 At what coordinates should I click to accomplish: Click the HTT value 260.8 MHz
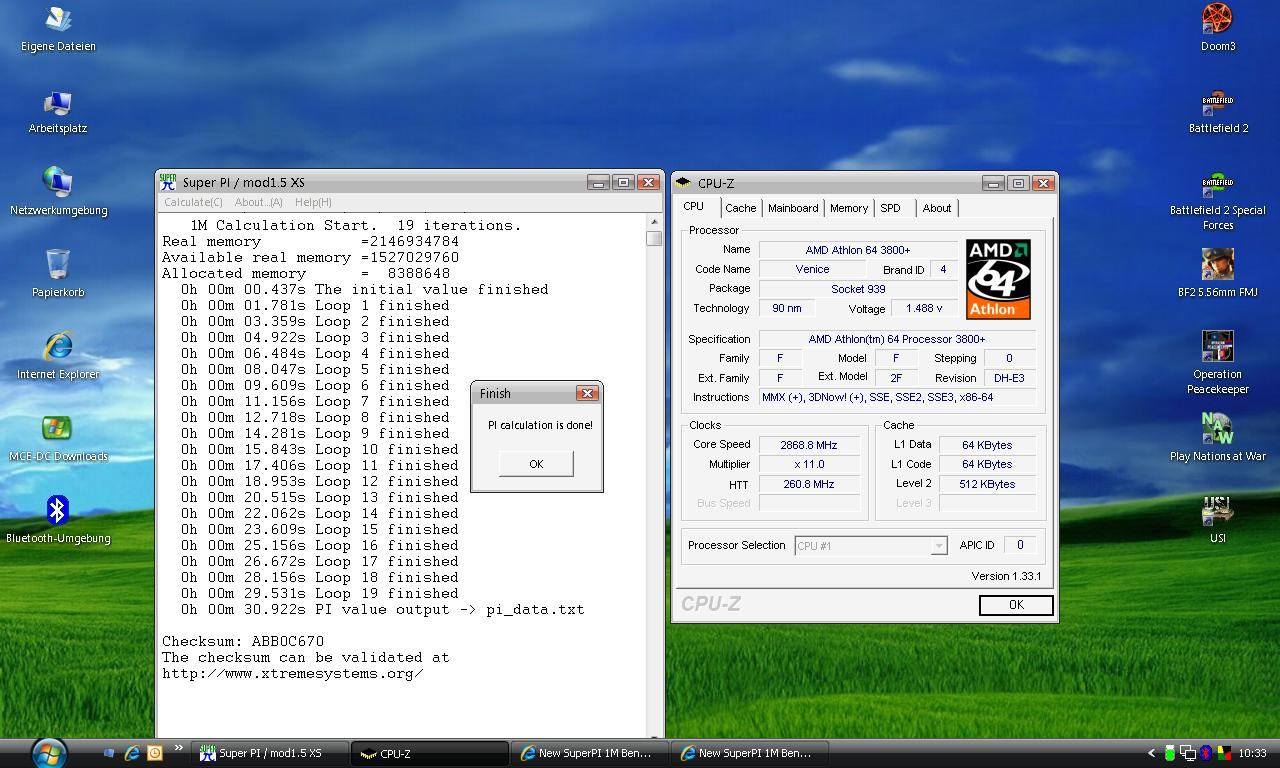(x=809, y=484)
